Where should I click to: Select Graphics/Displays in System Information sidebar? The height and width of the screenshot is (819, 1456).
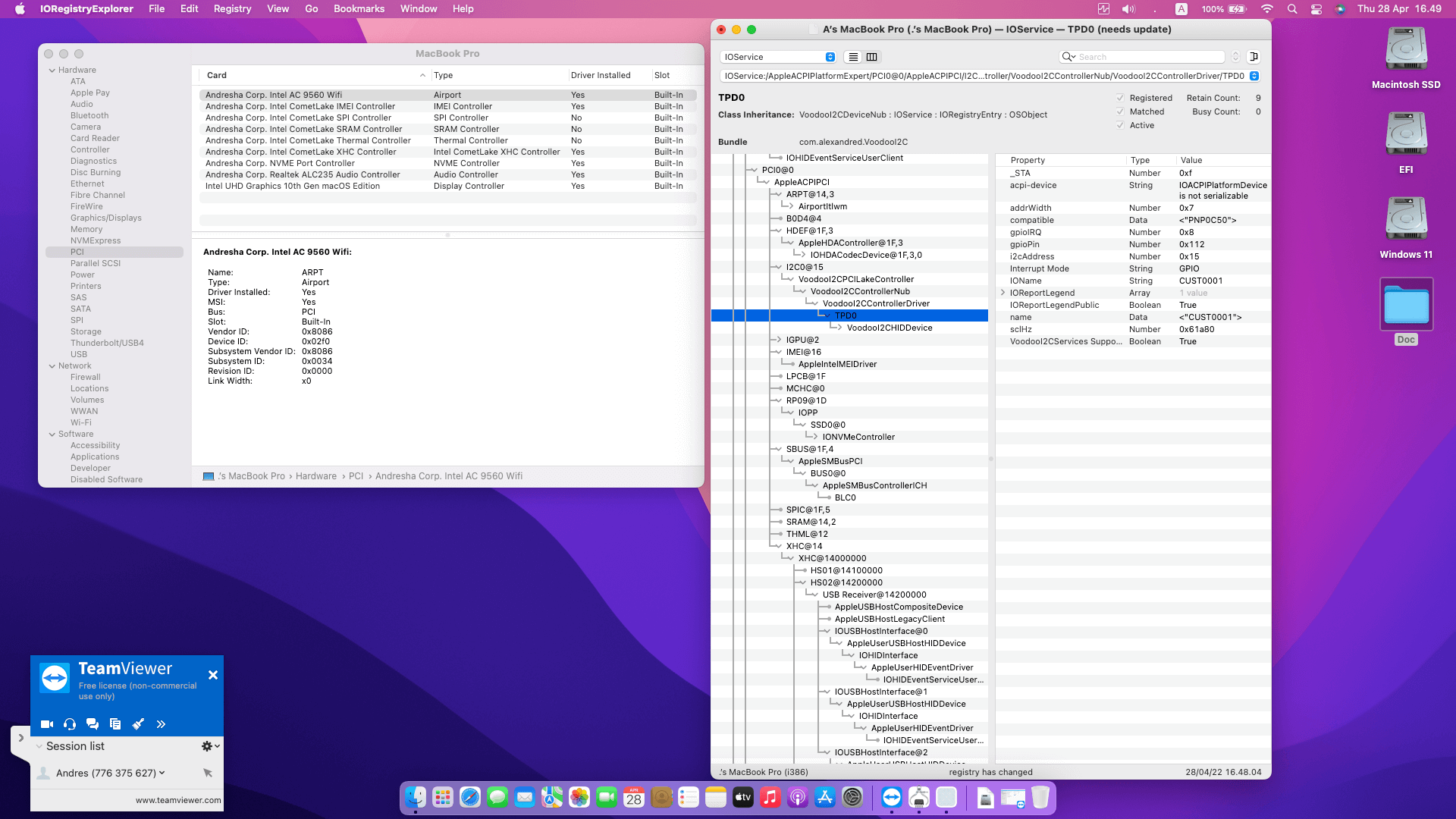tap(106, 218)
